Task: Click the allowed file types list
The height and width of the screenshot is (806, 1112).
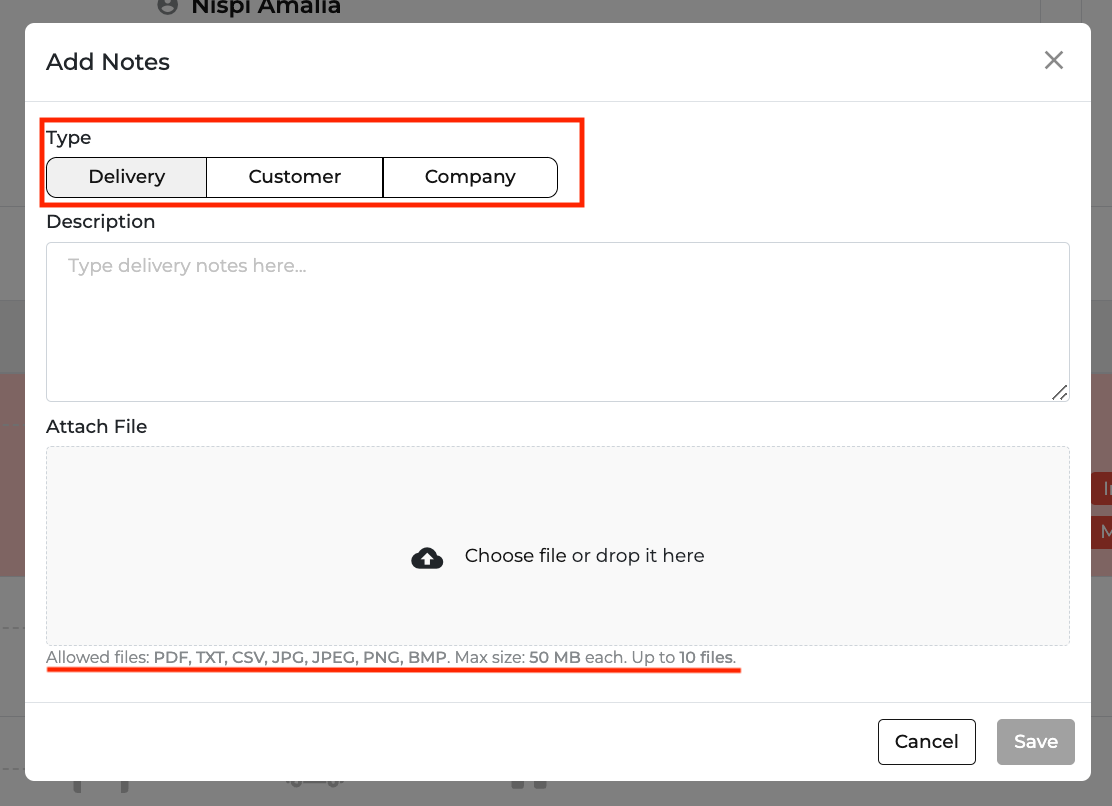Action: click(299, 658)
